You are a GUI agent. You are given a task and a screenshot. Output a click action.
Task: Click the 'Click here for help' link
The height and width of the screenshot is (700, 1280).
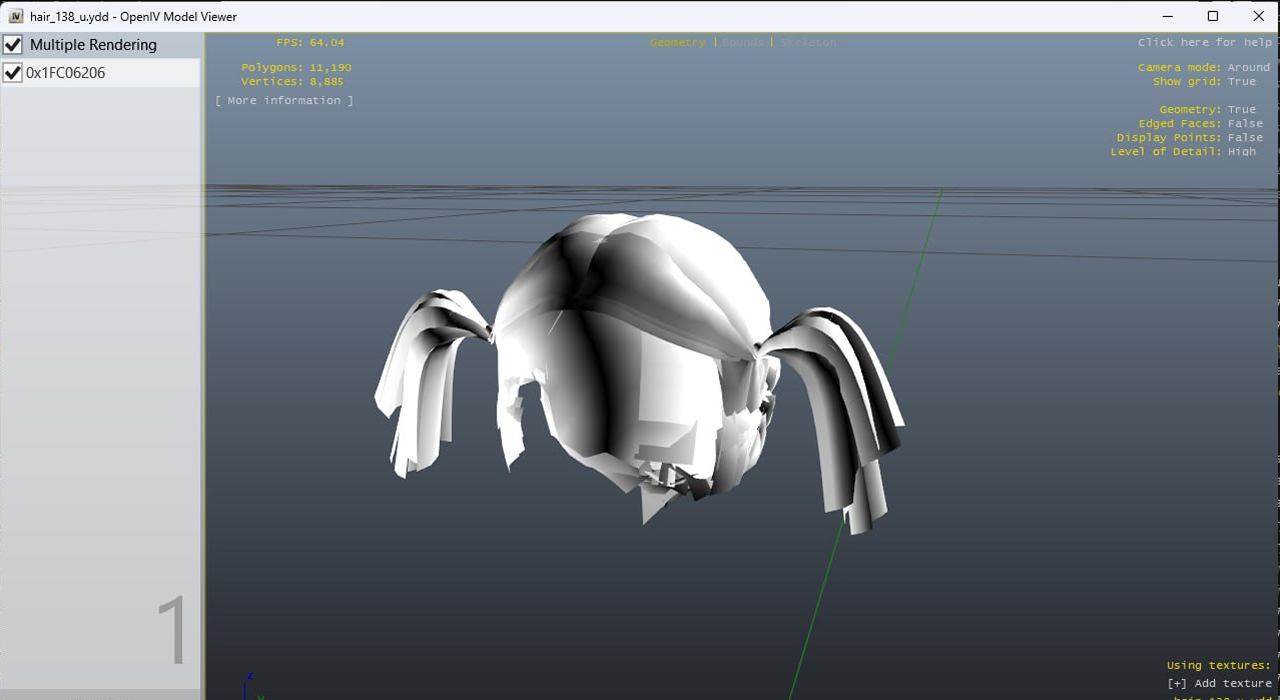(x=1205, y=42)
